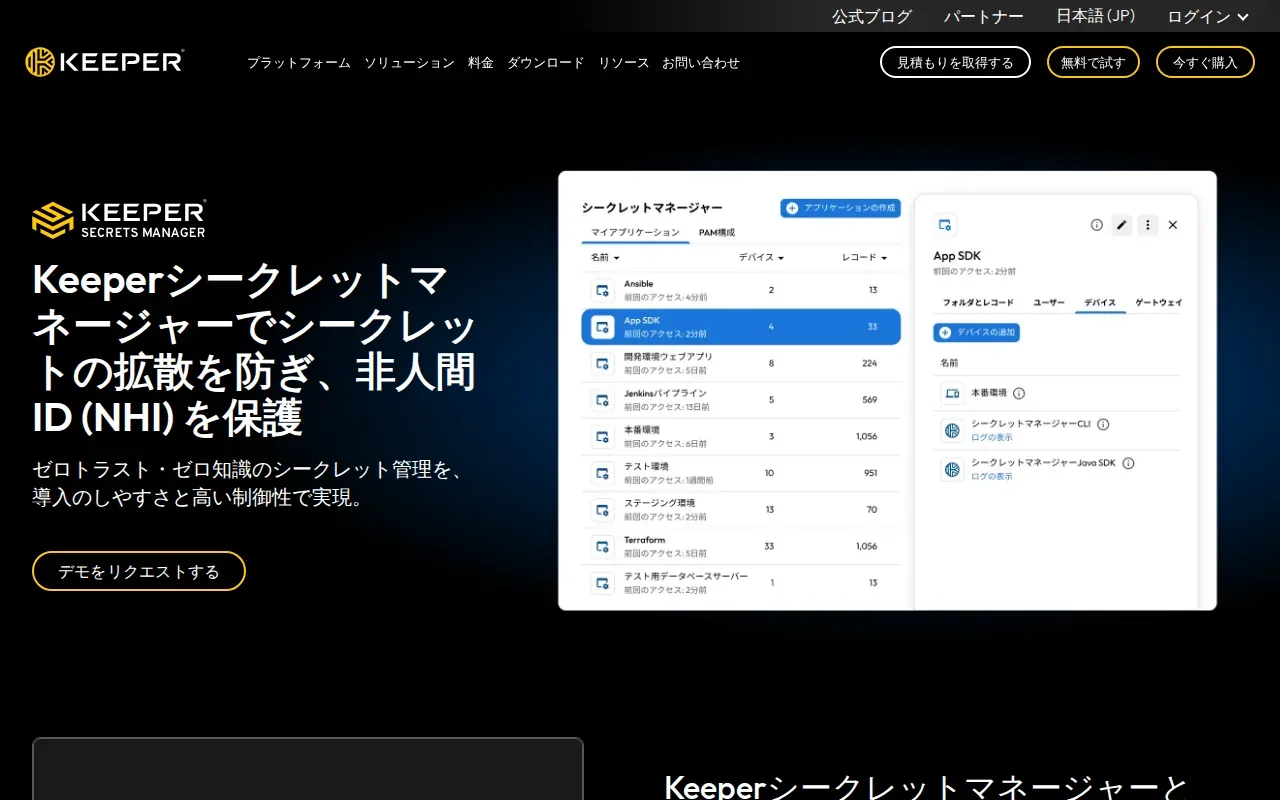Close the App SDK detail panel with X
This screenshot has width=1280, height=800.
click(1173, 225)
